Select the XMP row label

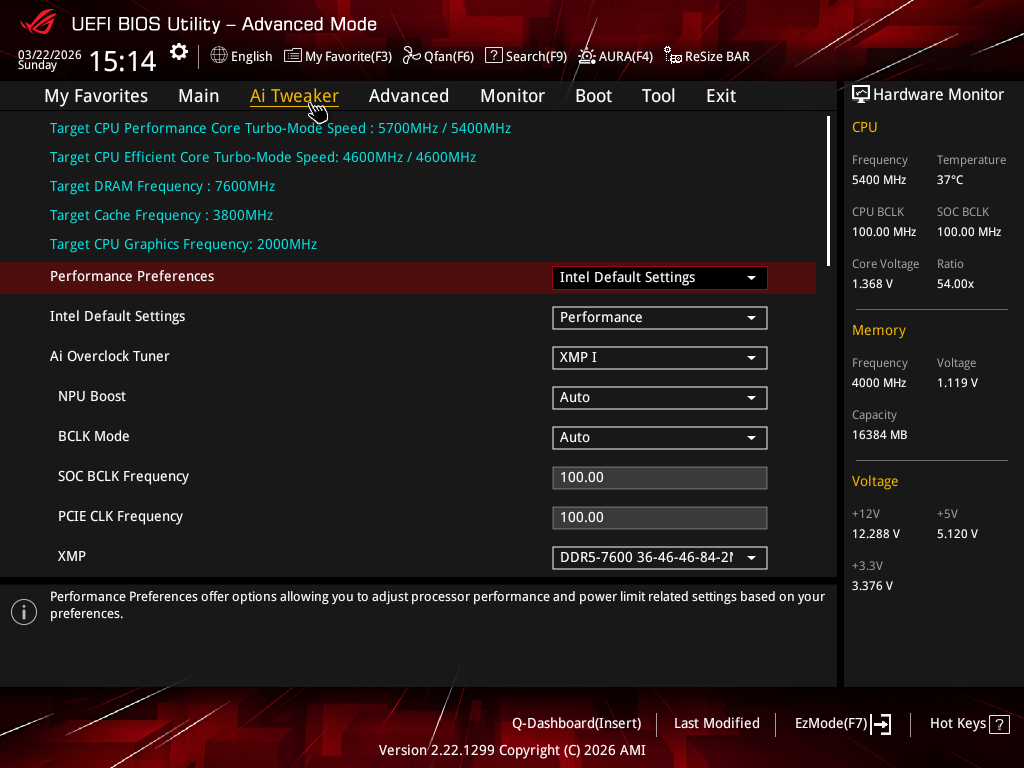click(72, 556)
